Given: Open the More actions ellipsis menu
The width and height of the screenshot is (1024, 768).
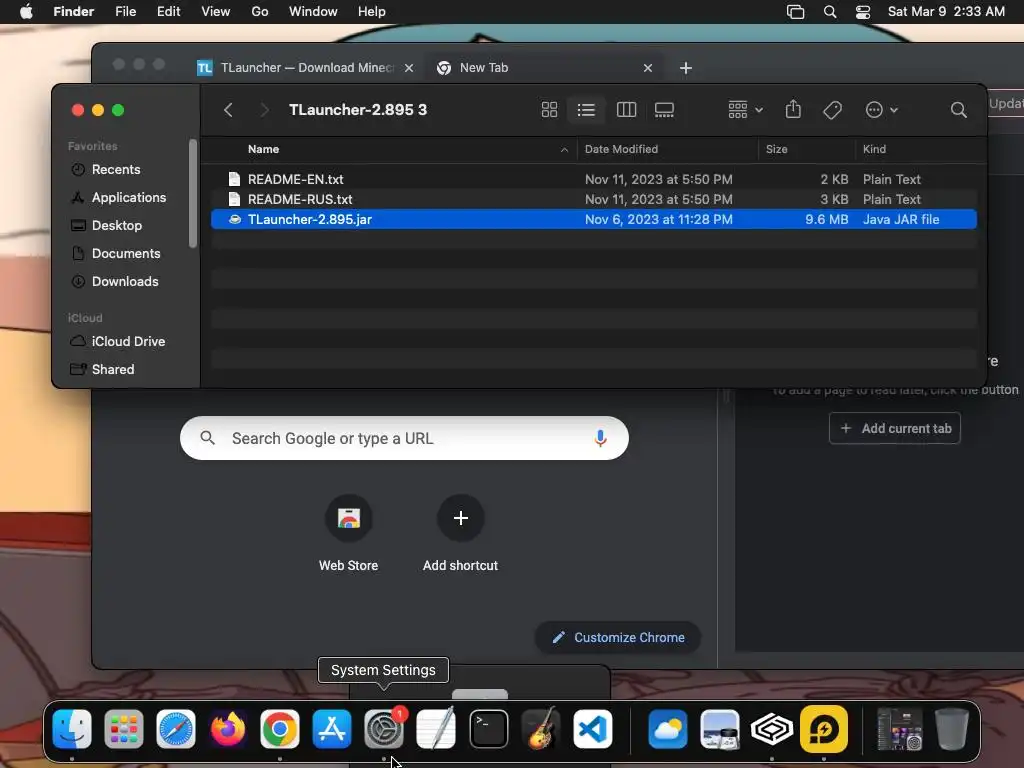Looking at the screenshot, I should (x=881, y=110).
